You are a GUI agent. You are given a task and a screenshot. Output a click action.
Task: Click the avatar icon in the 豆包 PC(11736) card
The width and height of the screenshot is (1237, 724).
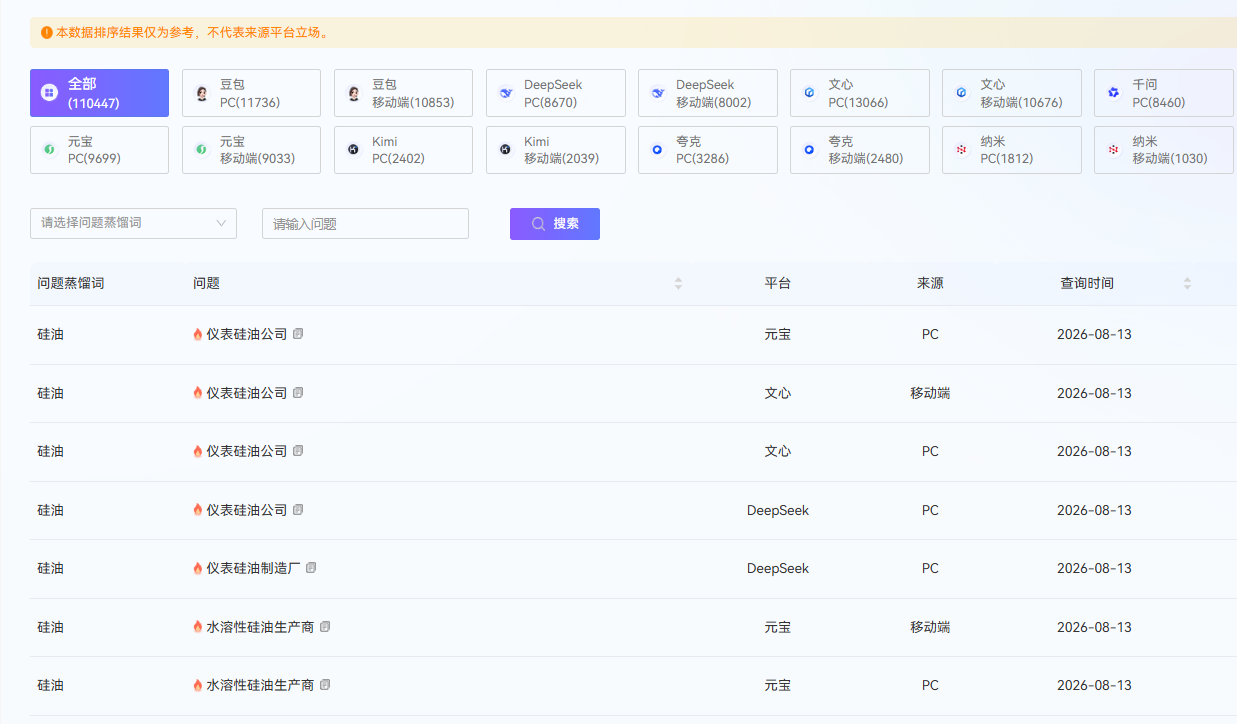[202, 93]
